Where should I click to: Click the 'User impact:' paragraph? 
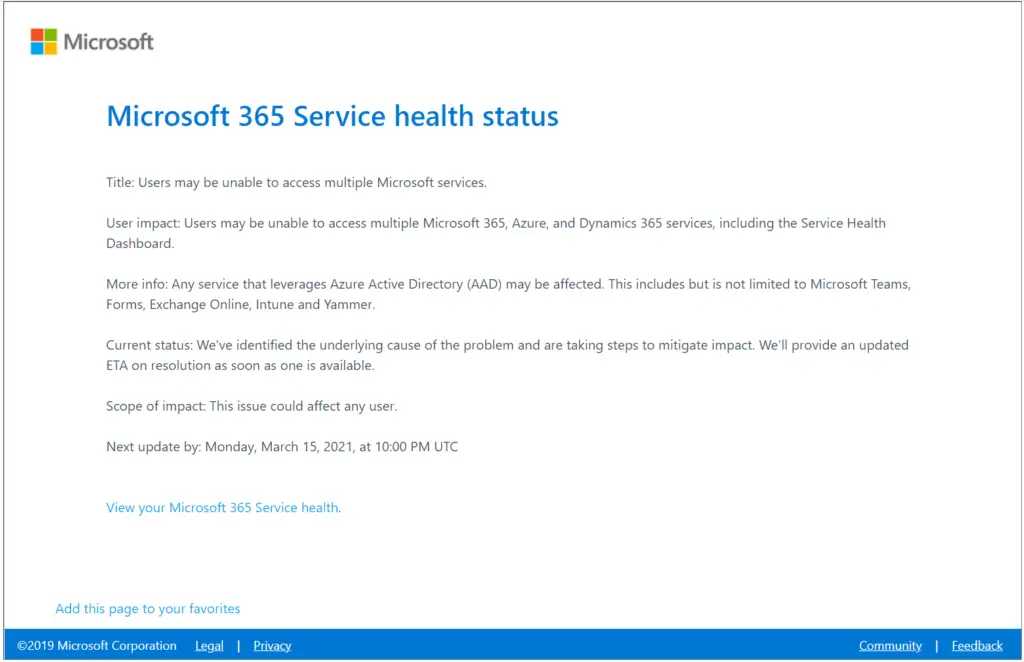(x=496, y=233)
